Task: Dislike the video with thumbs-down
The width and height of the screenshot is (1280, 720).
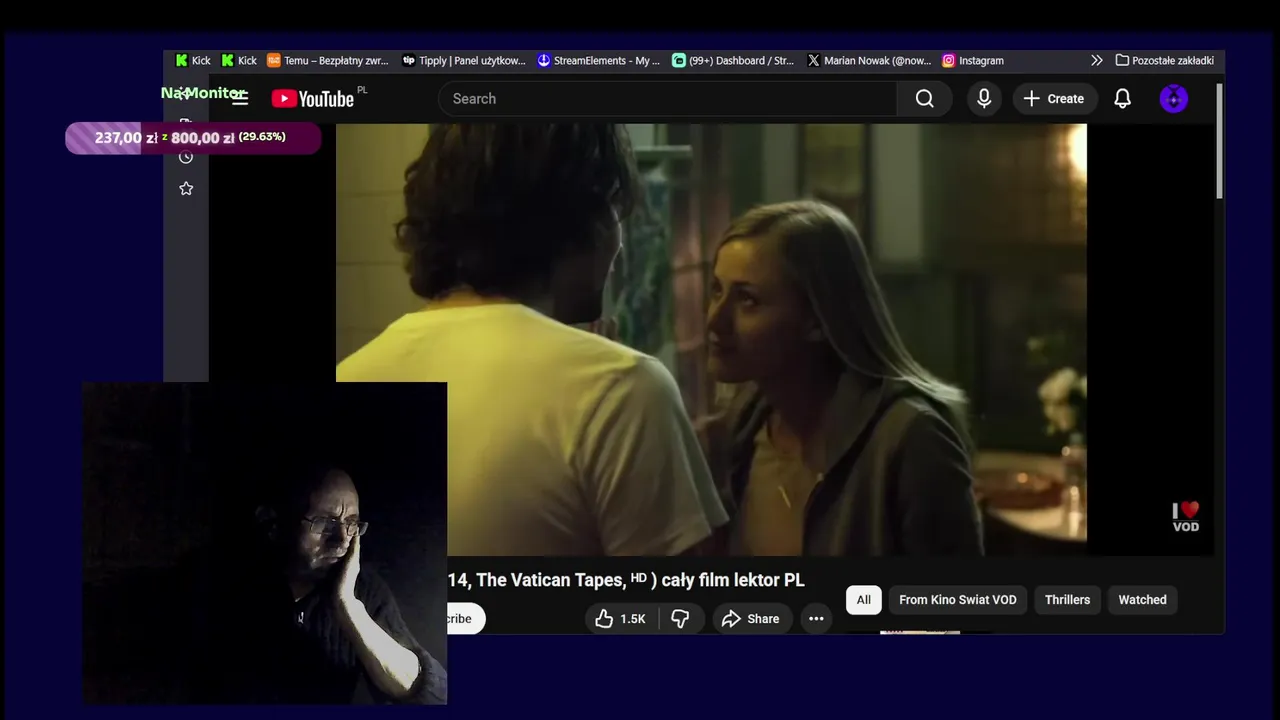Action: [680, 619]
